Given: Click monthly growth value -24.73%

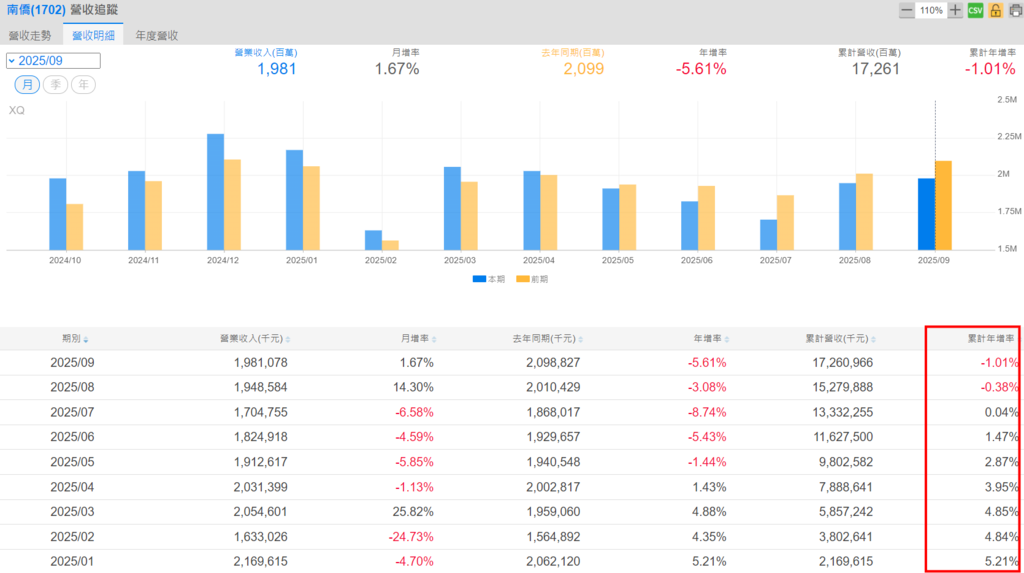Looking at the screenshot, I should pos(411,537).
